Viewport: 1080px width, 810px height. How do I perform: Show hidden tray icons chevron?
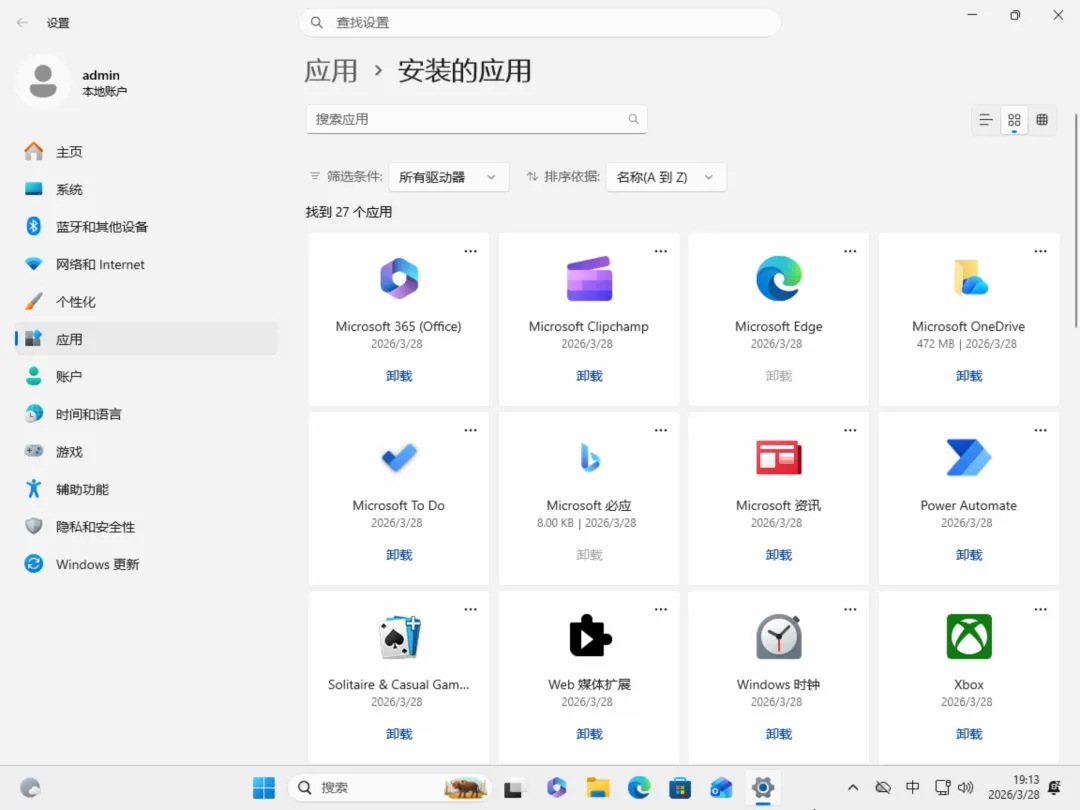click(853, 787)
